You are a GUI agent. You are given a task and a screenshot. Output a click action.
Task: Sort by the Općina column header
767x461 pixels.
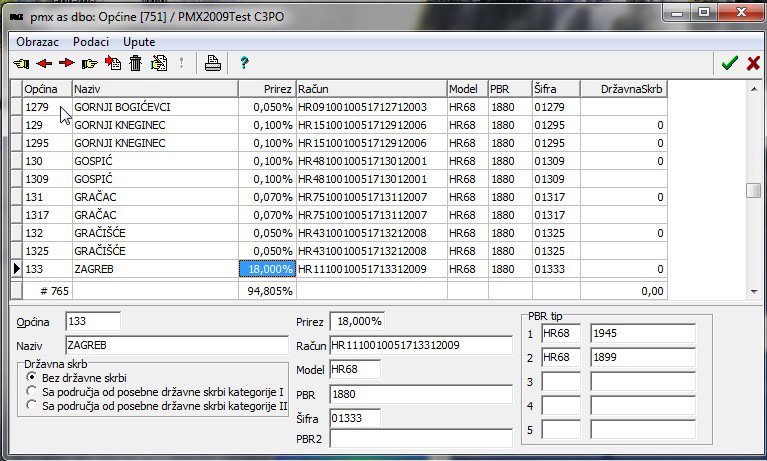coord(47,89)
